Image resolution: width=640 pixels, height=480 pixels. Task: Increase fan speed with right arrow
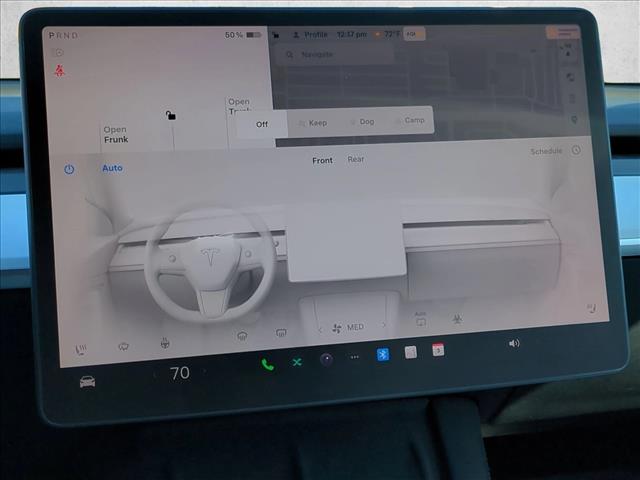pyautogui.click(x=383, y=326)
